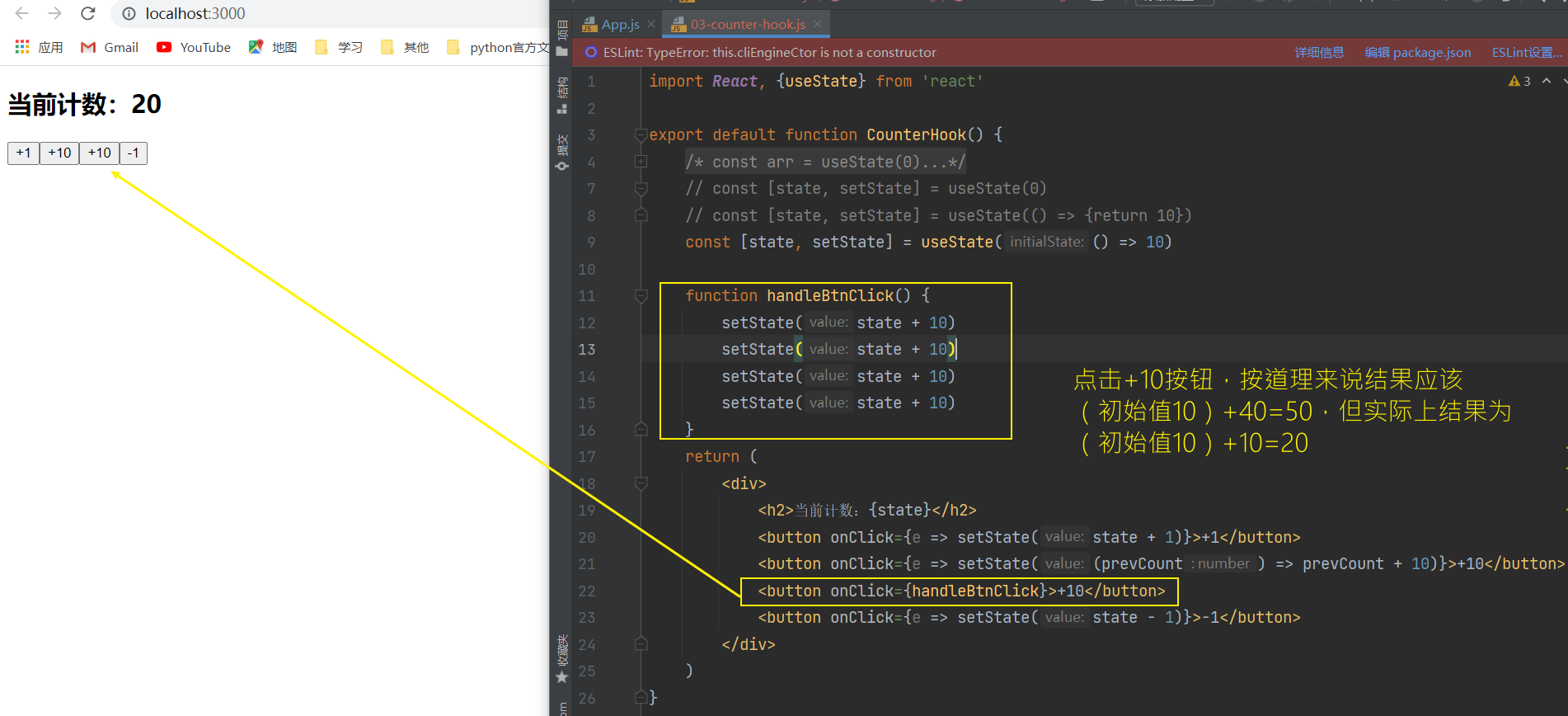Open the 其他 bookmark folder
The width and height of the screenshot is (1568, 716).
click(x=405, y=47)
